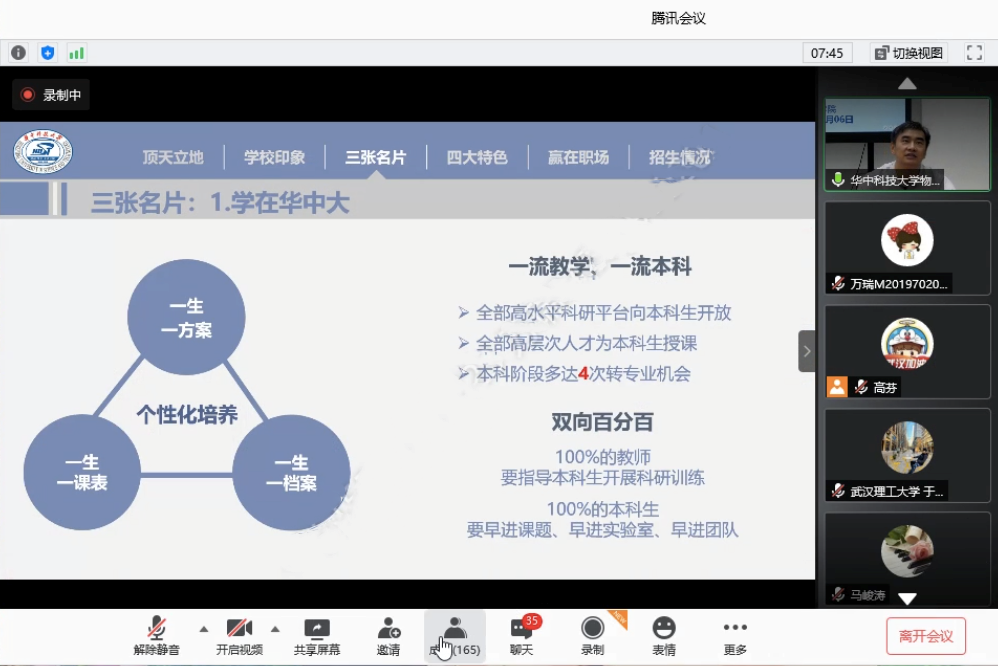Image resolution: width=998 pixels, height=666 pixels.
Task: Unmute the microphone (解除静音)
Action: click(157, 636)
